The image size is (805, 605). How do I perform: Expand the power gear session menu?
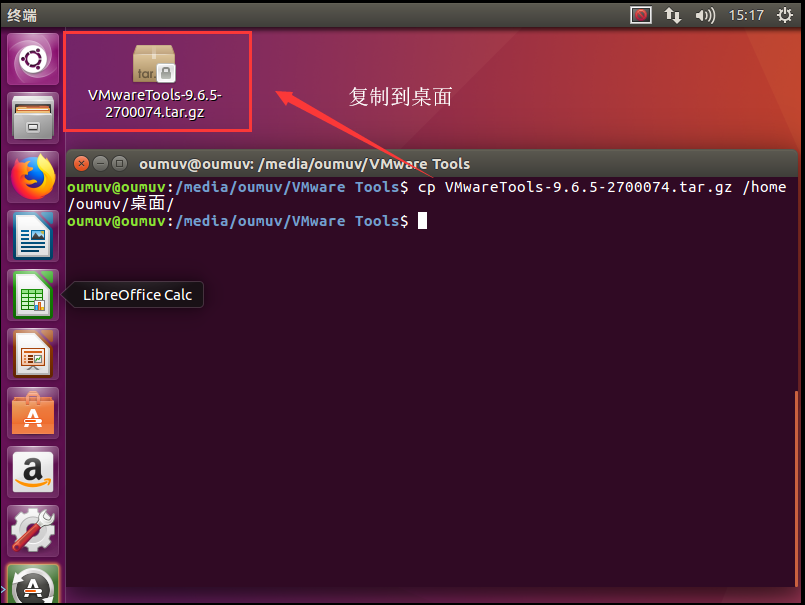(x=784, y=15)
